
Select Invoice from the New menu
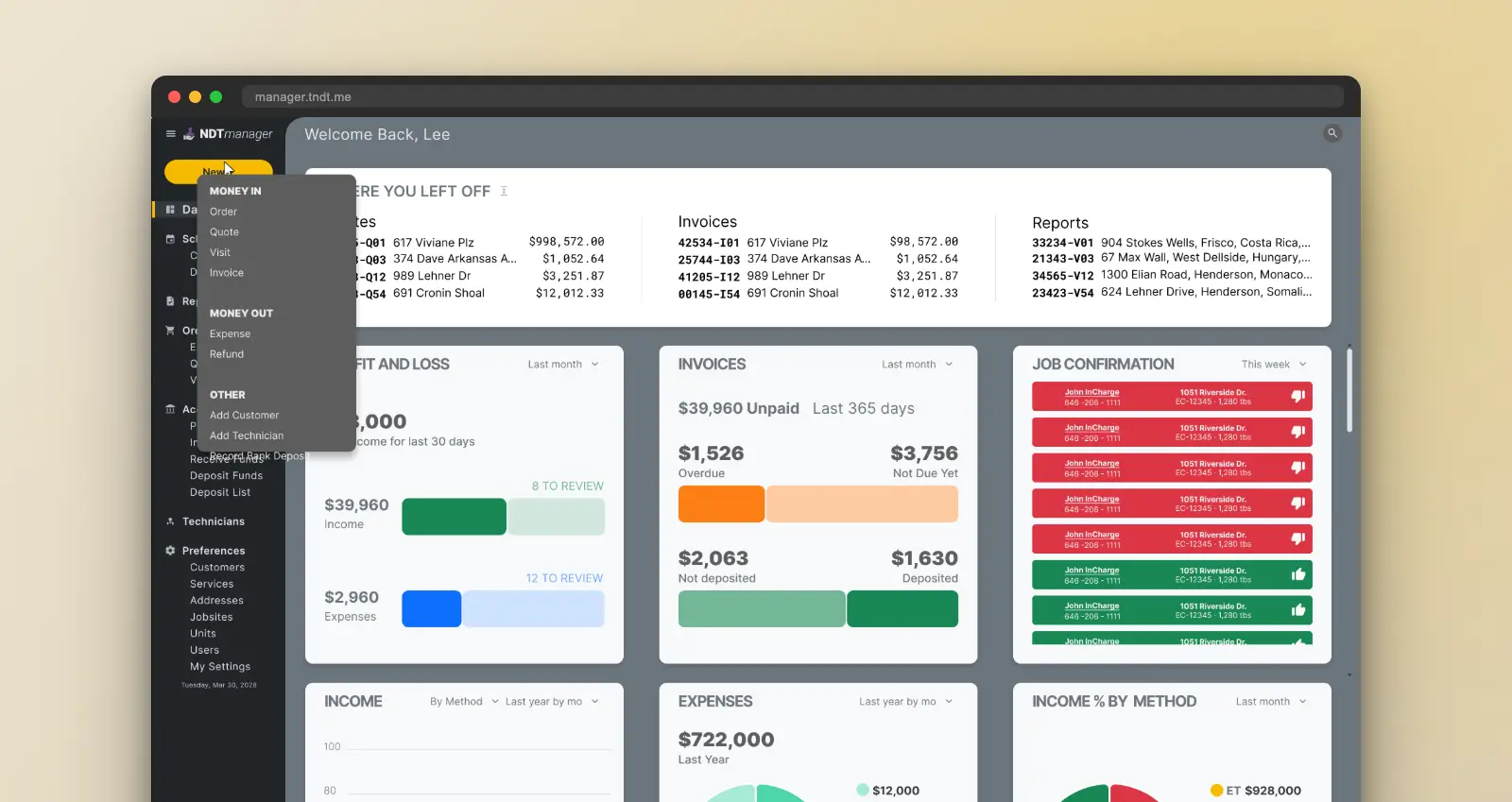pos(227,273)
